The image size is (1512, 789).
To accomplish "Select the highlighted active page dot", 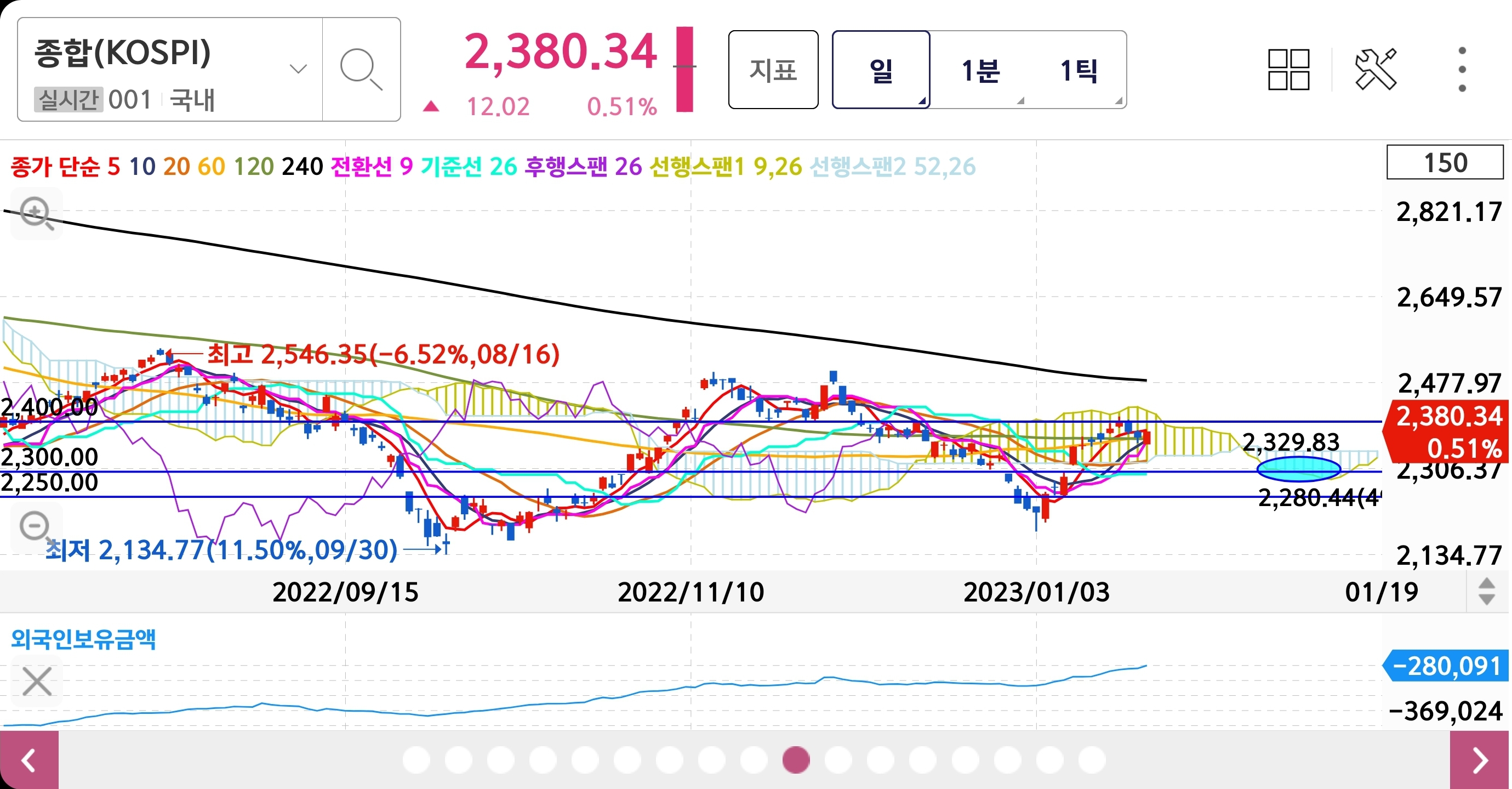I will [x=796, y=760].
